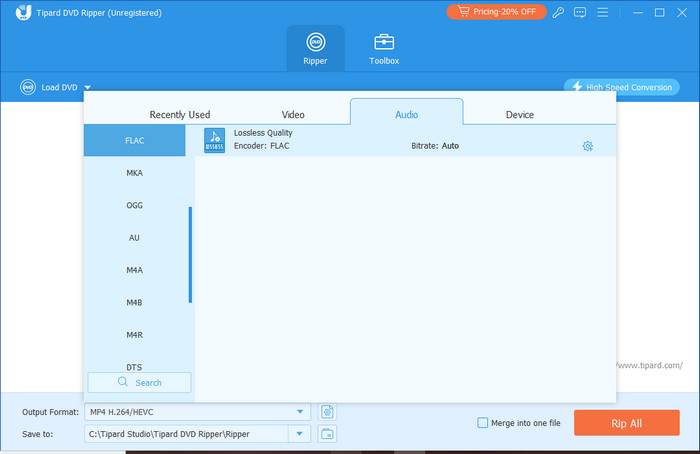Screen dimensions: 700x454
Task: Select FLAC format in the list
Action: click(x=134, y=140)
